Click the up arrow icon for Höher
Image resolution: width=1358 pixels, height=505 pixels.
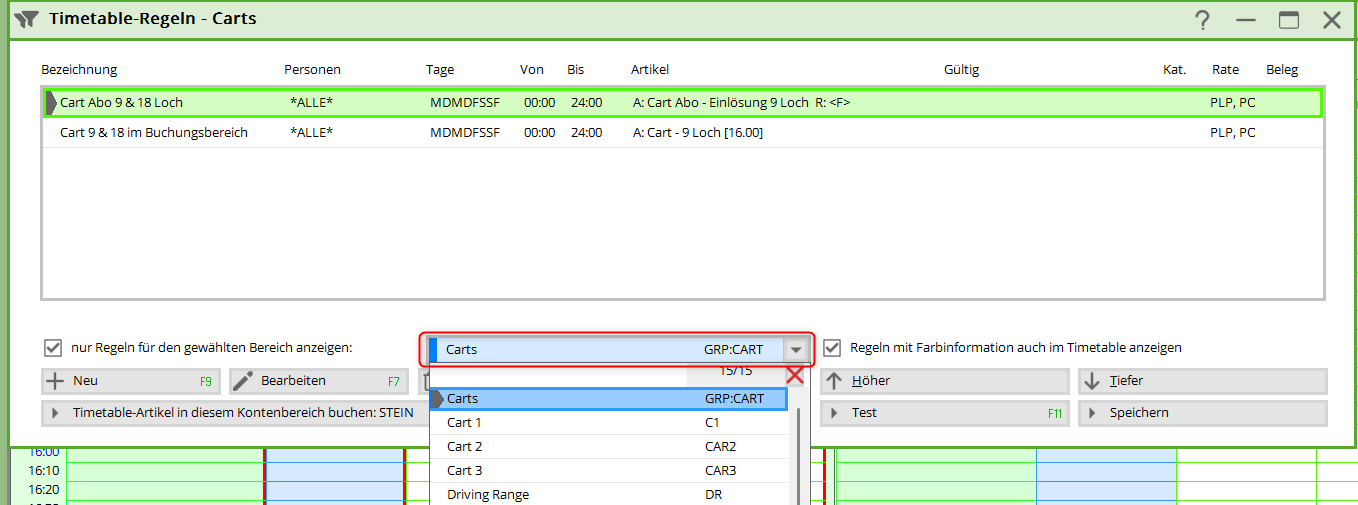tap(835, 381)
